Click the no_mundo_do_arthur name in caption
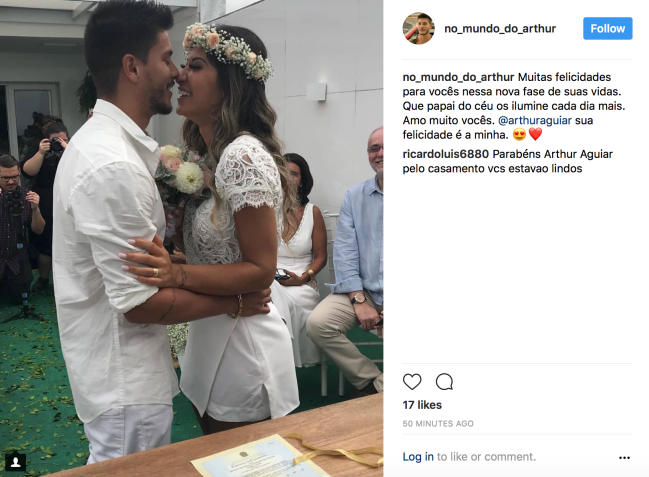This screenshot has width=649, height=477. [x=459, y=77]
